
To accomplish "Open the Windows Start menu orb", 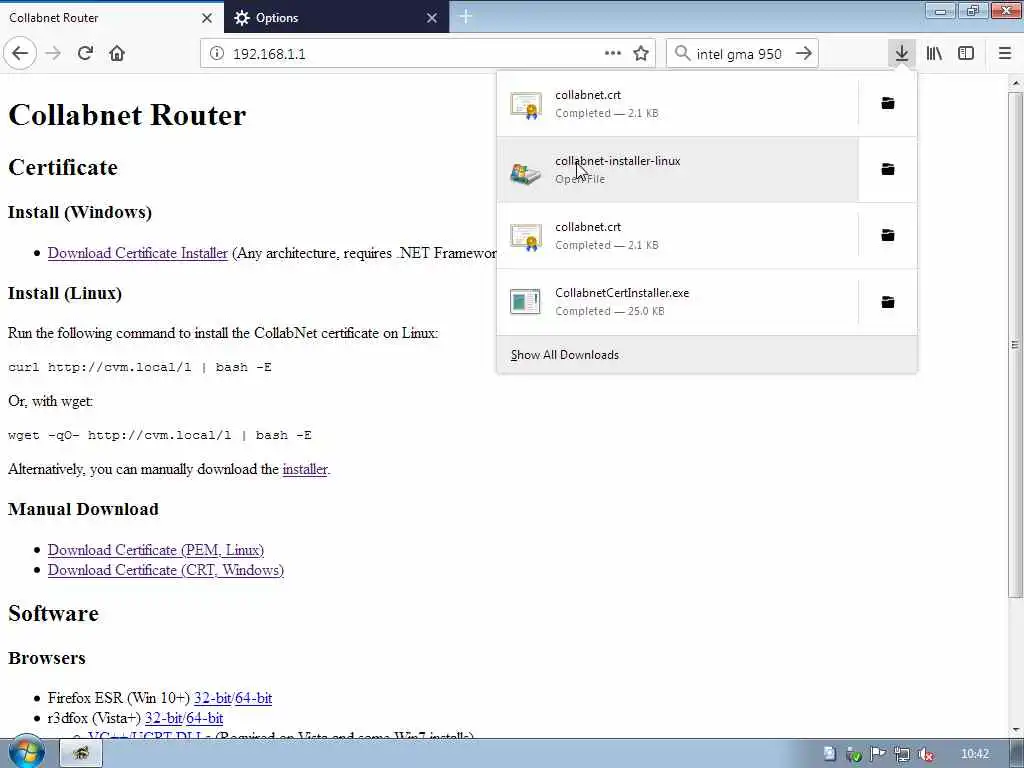I will (26, 753).
